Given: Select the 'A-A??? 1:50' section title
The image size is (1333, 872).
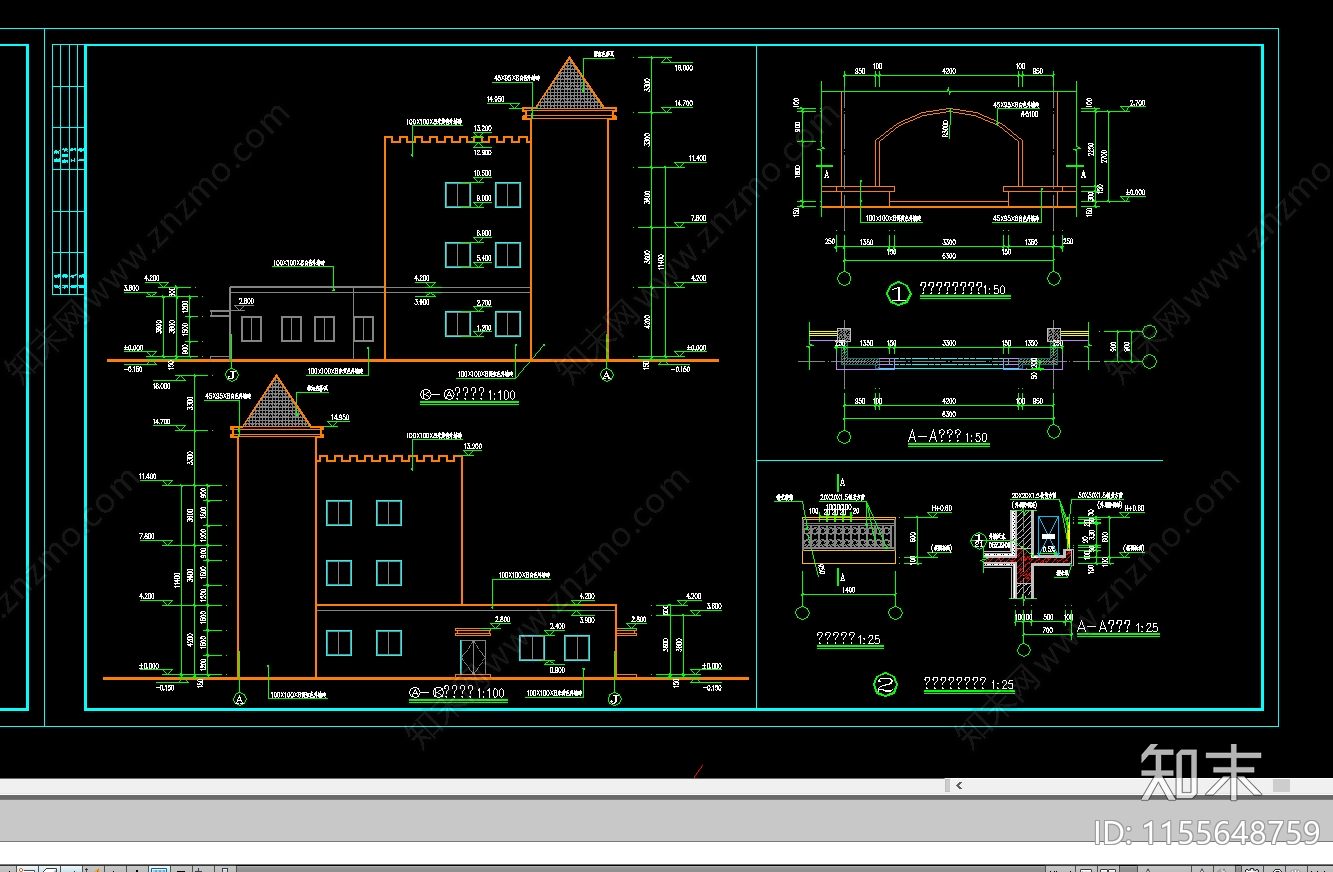Looking at the screenshot, I should tap(947, 437).
